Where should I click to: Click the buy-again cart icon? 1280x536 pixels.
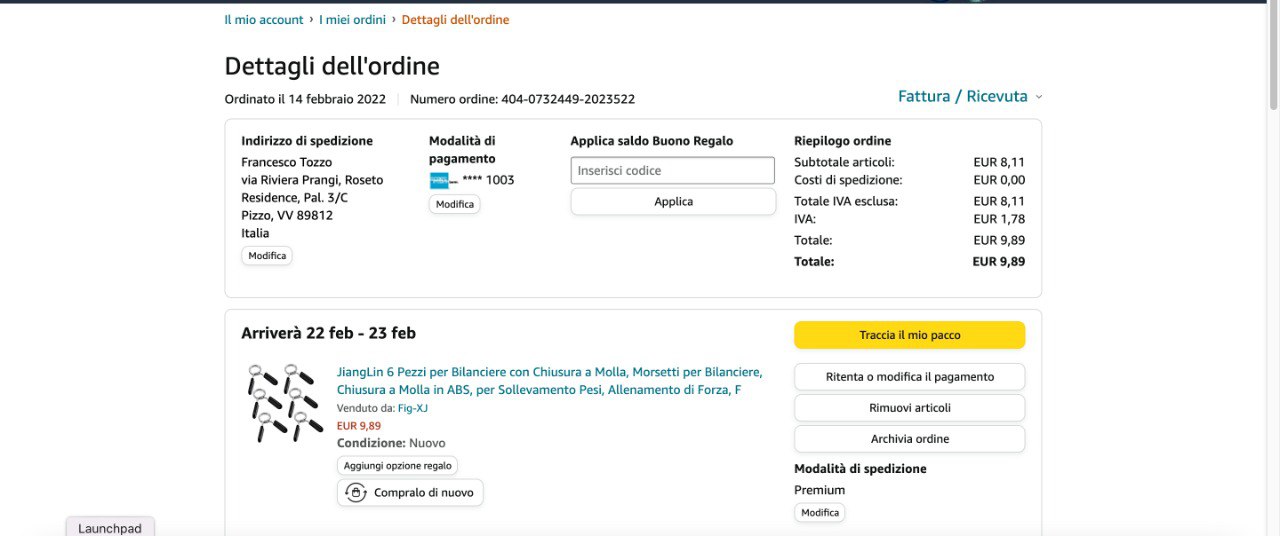(355, 493)
